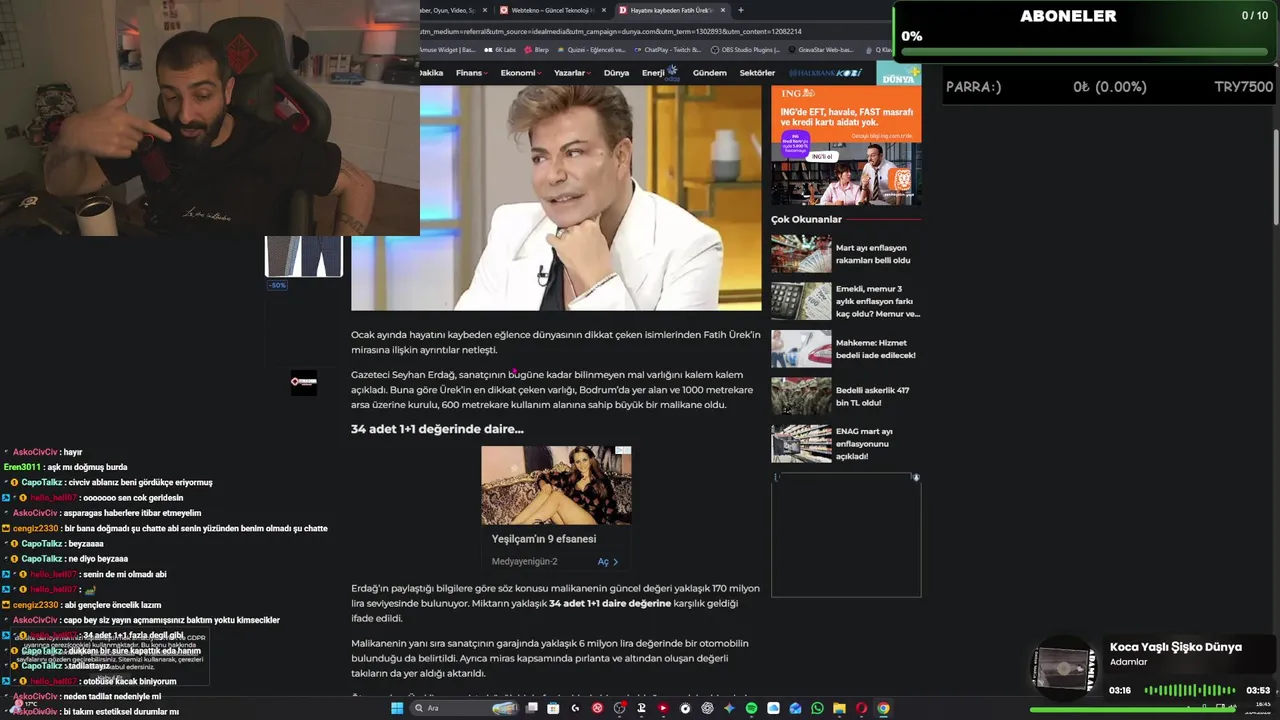Screen dimensions: 1280x720
Task: Click the 'Aç' button in Yeşilçam ad
Action: 608,562
